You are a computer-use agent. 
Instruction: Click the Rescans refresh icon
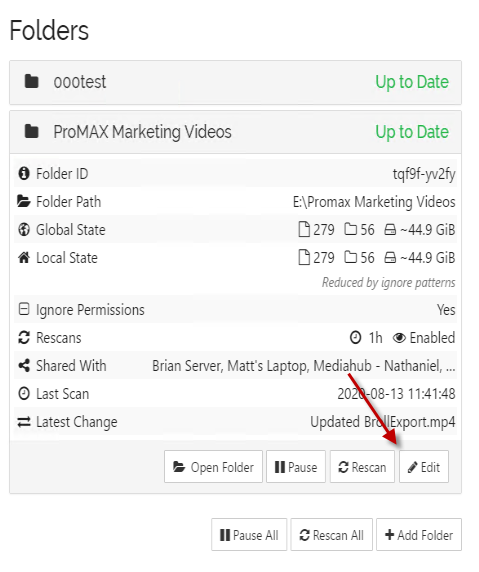point(24,337)
